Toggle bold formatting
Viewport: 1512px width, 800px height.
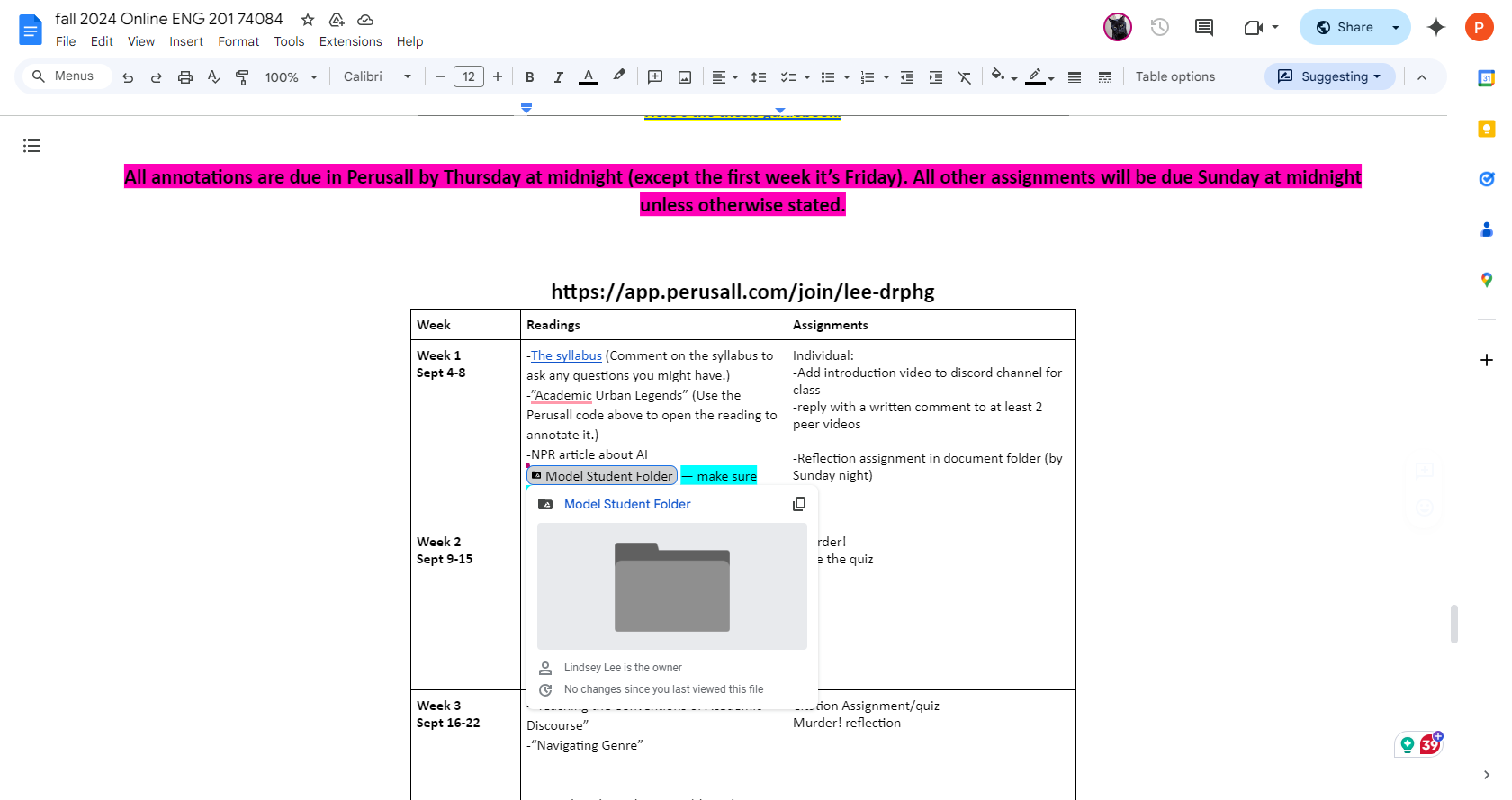(x=530, y=77)
